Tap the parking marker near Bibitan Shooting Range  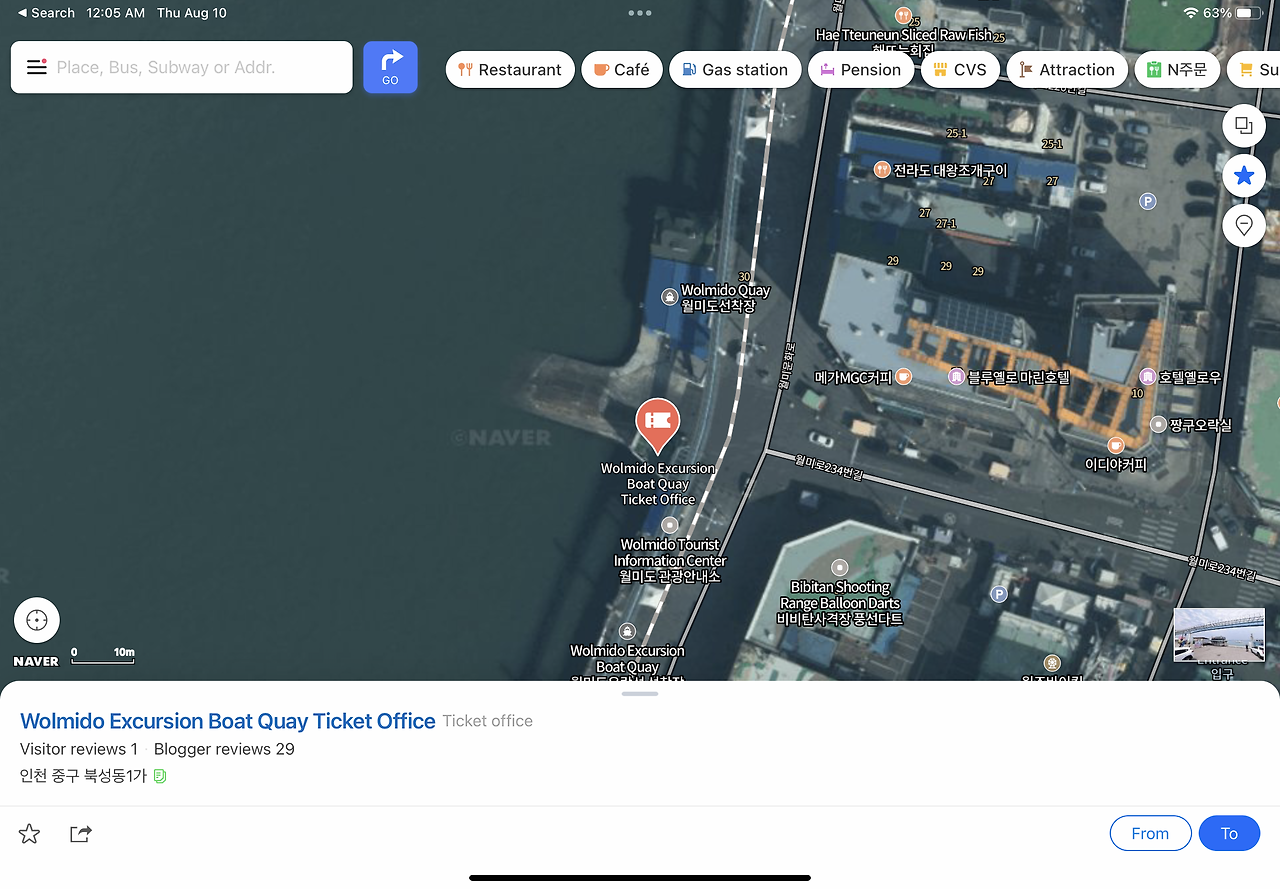pos(998,594)
